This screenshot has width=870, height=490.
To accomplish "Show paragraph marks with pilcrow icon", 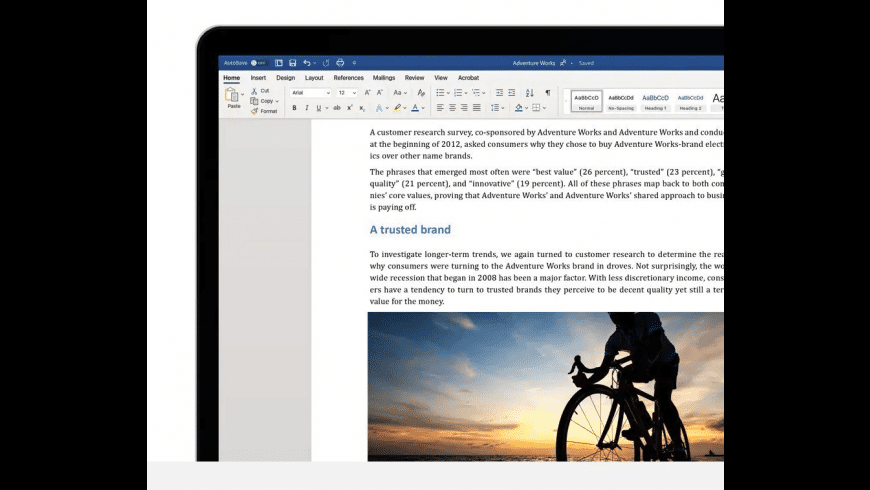I will coord(548,93).
